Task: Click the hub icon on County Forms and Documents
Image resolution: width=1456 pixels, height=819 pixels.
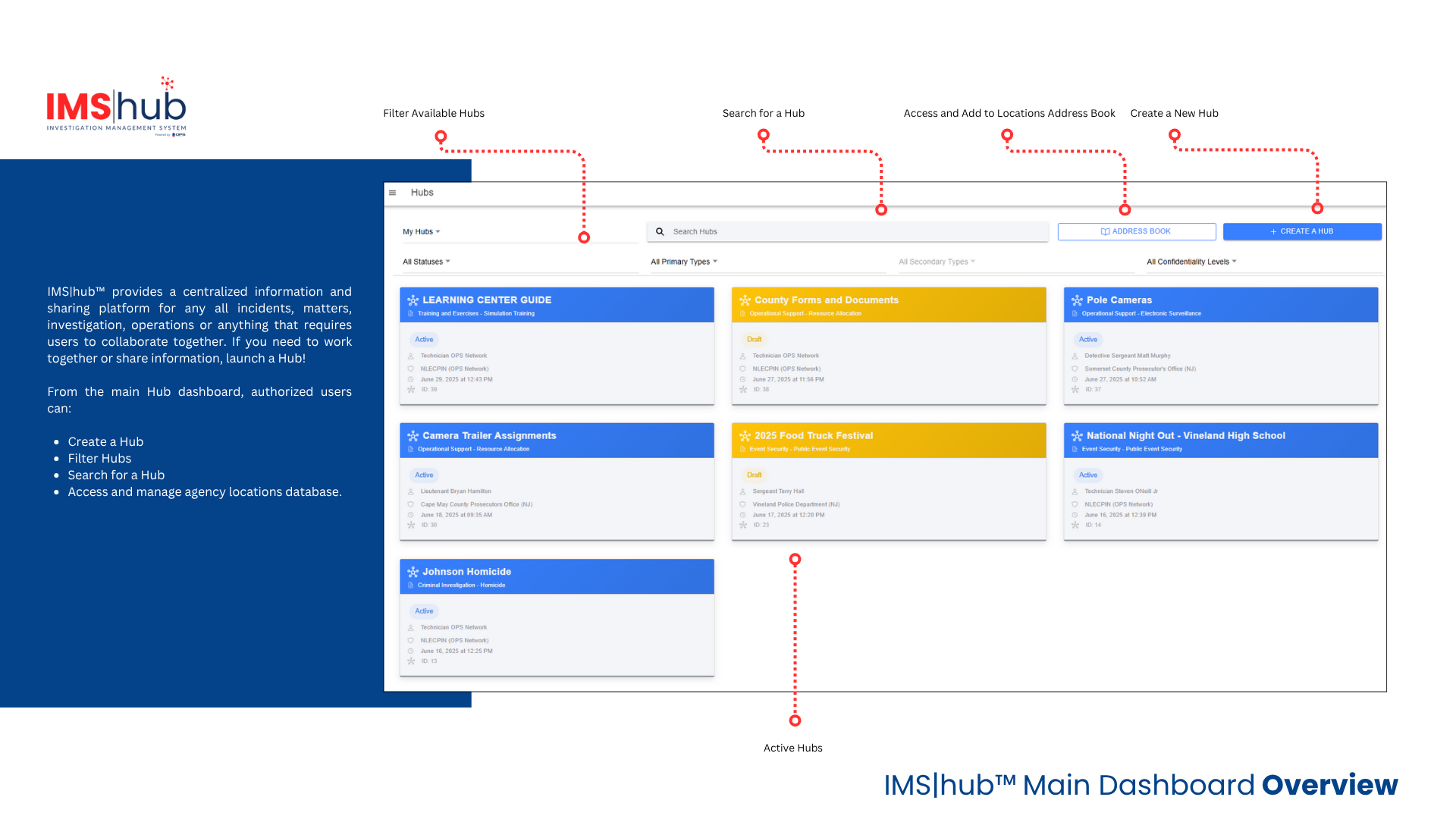Action: coord(745,300)
